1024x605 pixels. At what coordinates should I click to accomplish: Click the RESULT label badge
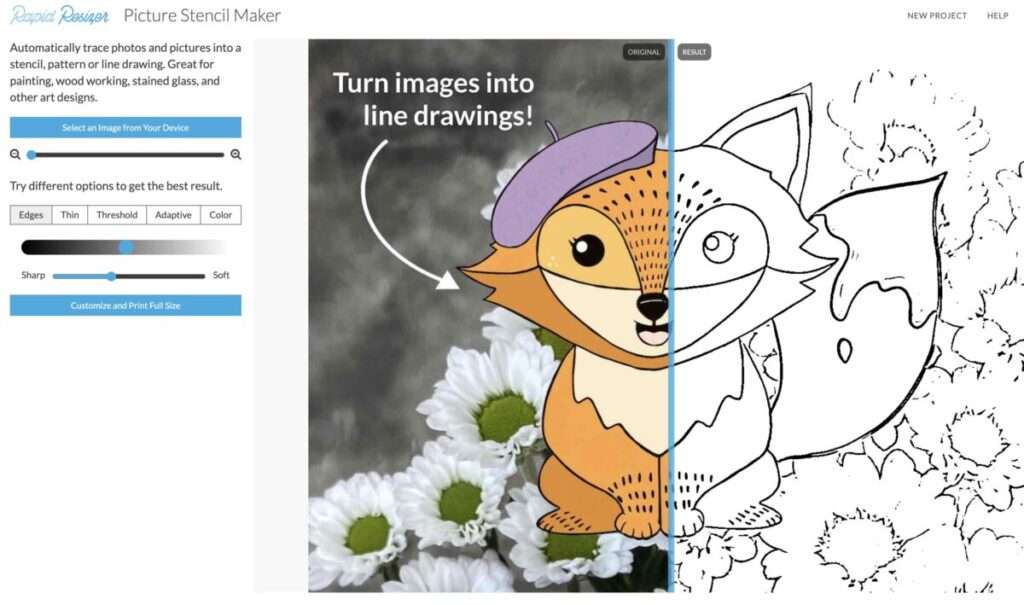694,52
